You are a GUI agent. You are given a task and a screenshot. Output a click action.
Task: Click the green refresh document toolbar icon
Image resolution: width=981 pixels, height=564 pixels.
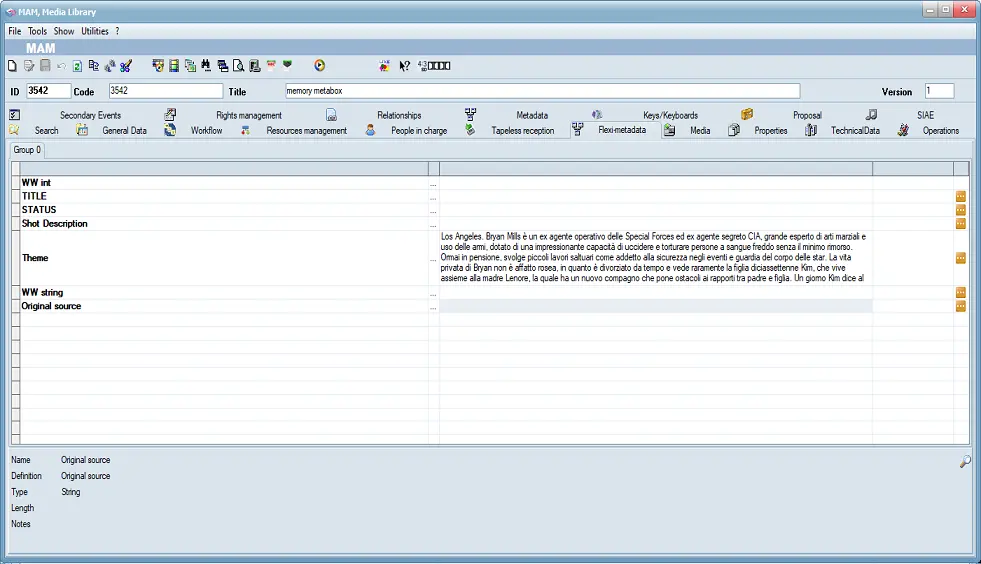point(77,66)
